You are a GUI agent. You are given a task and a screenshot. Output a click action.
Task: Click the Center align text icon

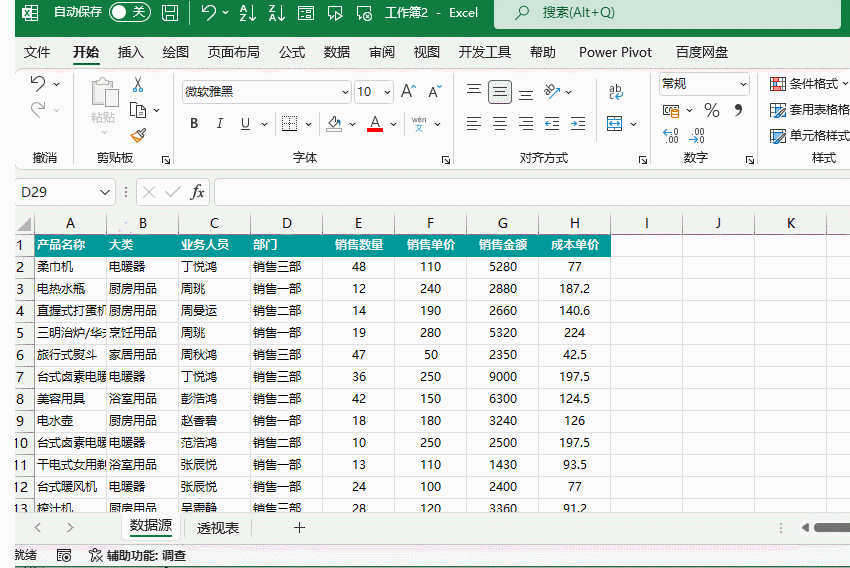pos(499,124)
